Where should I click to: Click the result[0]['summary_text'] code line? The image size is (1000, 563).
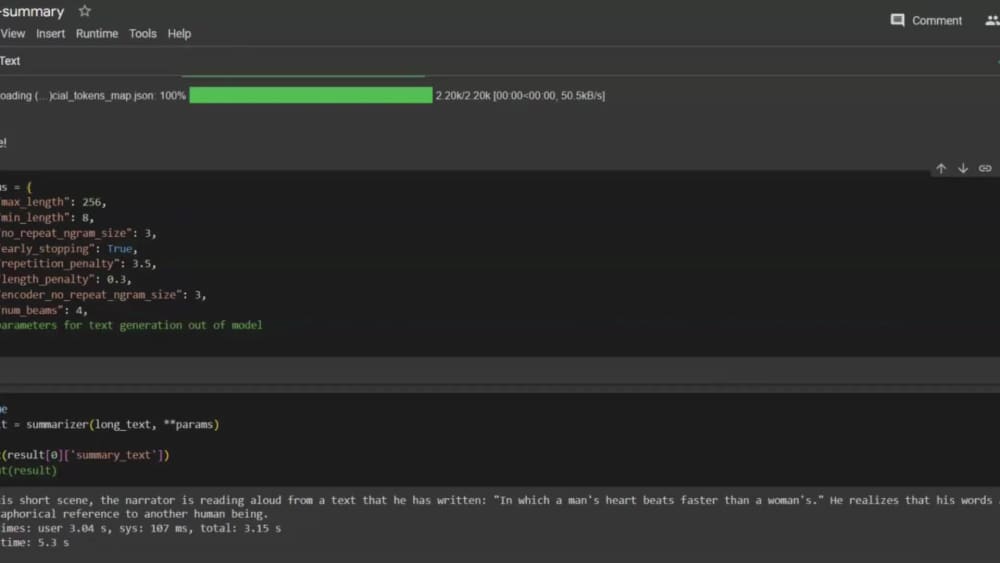pyautogui.click(x=85, y=455)
